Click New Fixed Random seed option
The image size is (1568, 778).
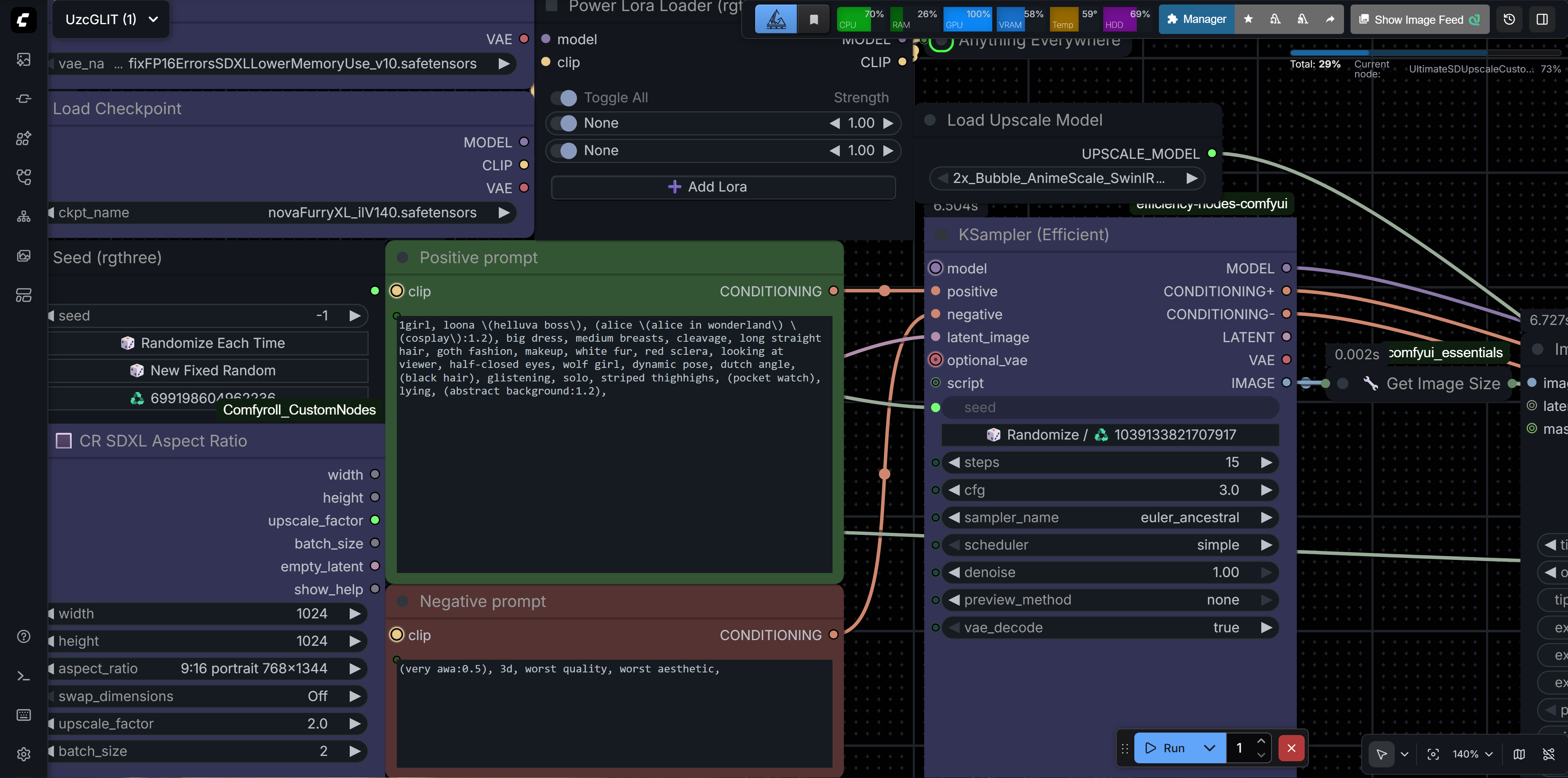click(x=208, y=370)
